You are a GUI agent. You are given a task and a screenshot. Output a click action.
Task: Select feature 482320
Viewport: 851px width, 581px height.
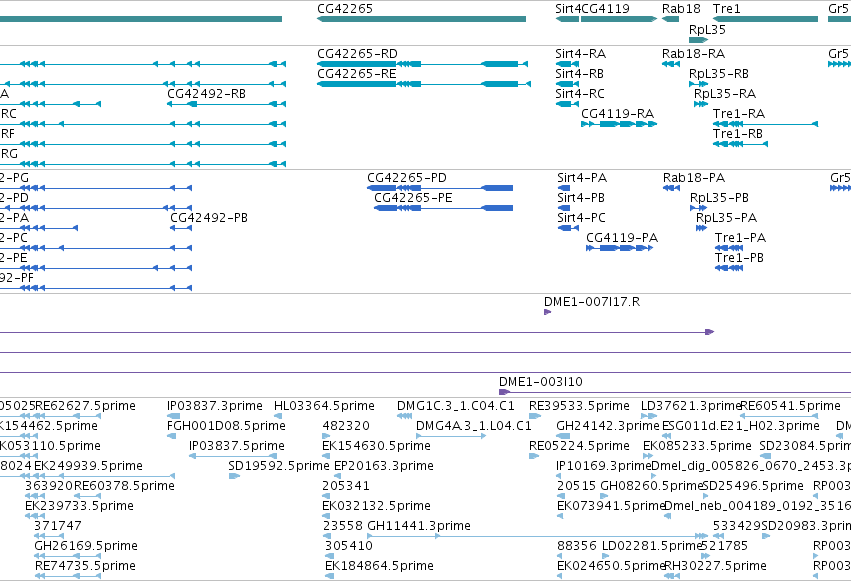click(346, 426)
